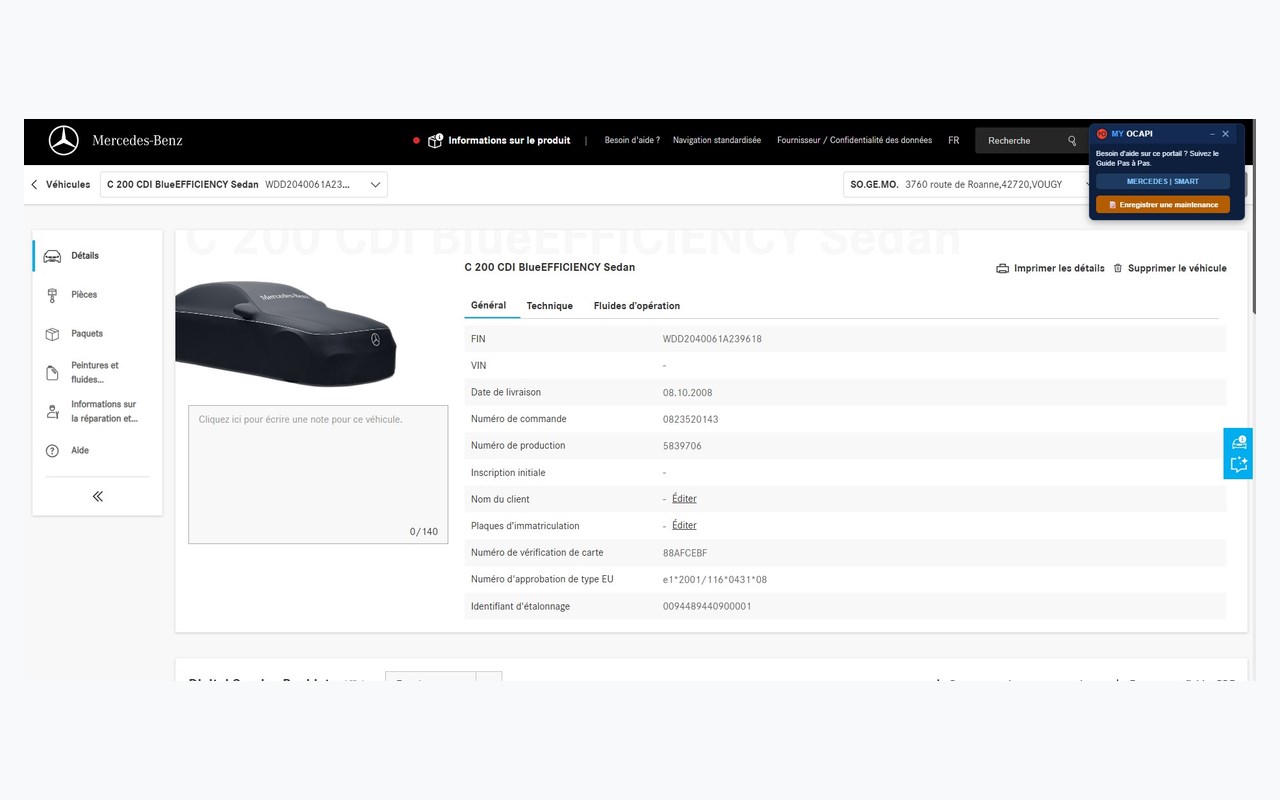Open the Fluides d'opération tab
Image resolution: width=1280 pixels, height=800 pixels.
pyautogui.click(x=637, y=306)
